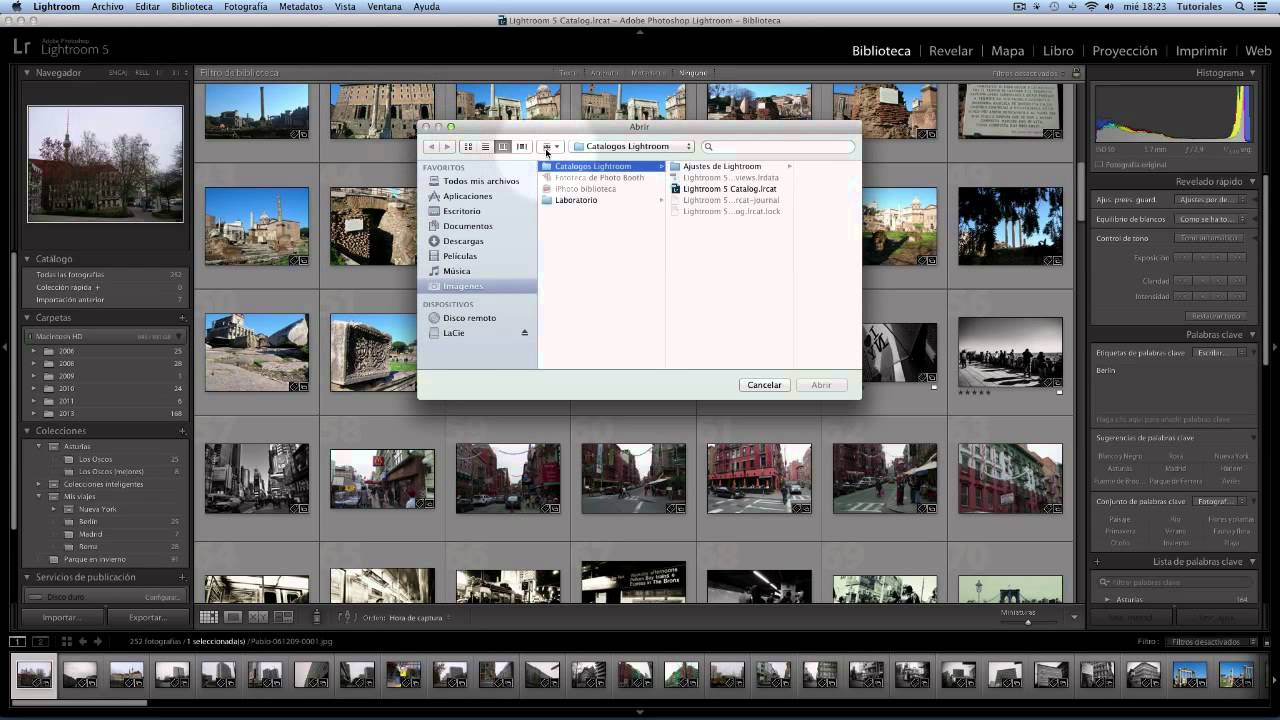Click second window display button 2

click(41, 641)
